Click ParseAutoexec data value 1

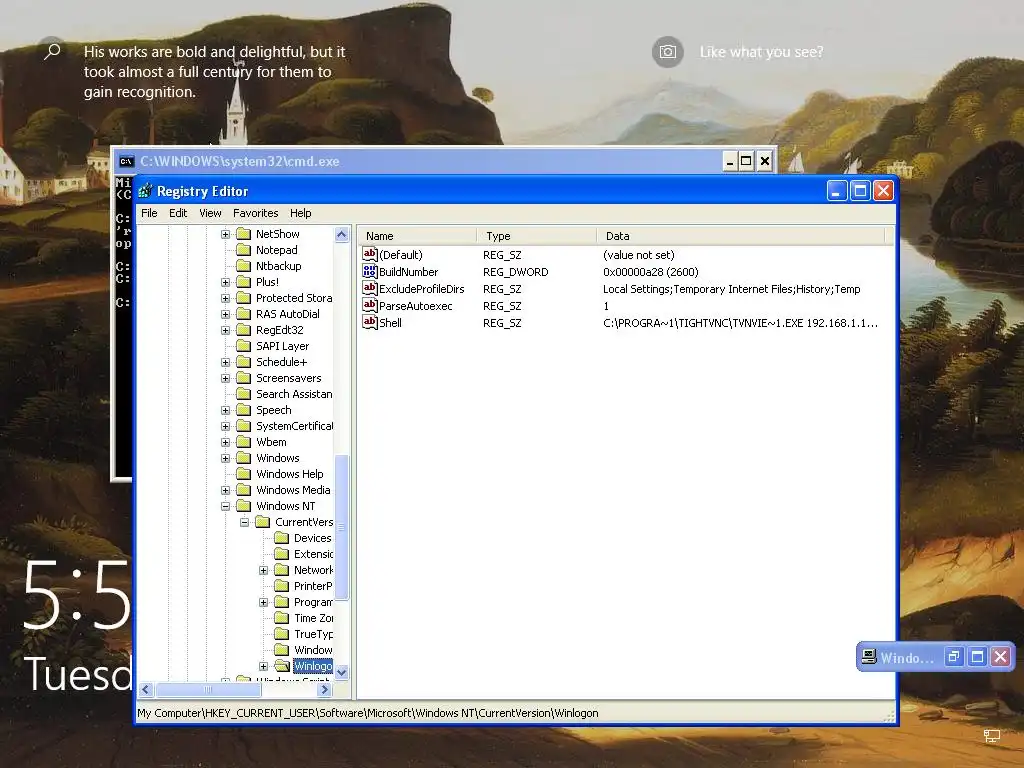pos(606,306)
